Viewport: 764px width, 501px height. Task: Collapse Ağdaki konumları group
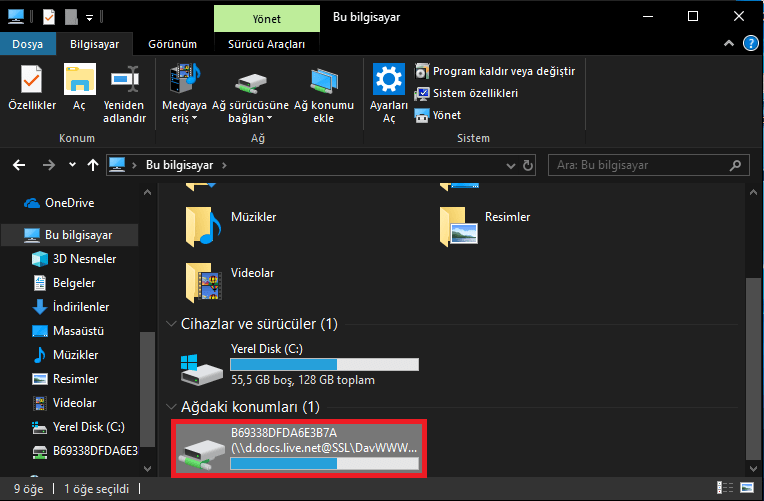click(x=171, y=406)
